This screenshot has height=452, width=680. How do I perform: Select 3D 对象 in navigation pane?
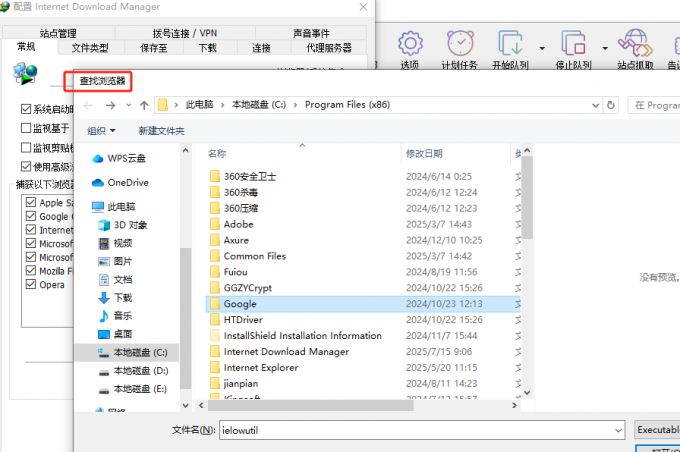pos(123,225)
